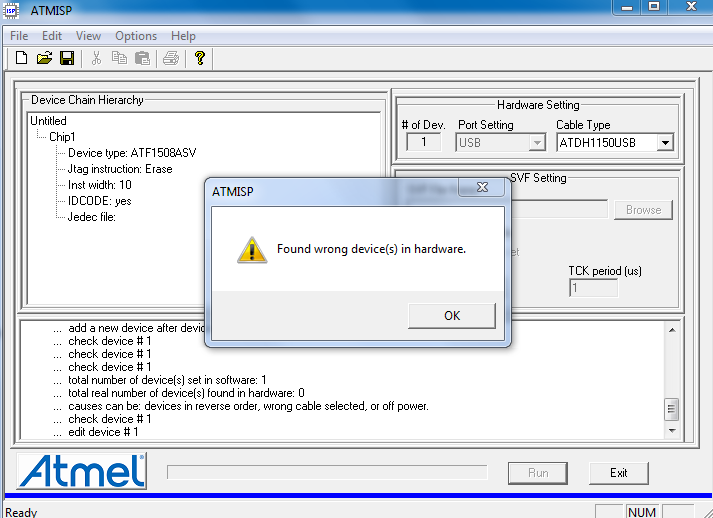
Task: Open the File menu
Action: click(x=19, y=36)
